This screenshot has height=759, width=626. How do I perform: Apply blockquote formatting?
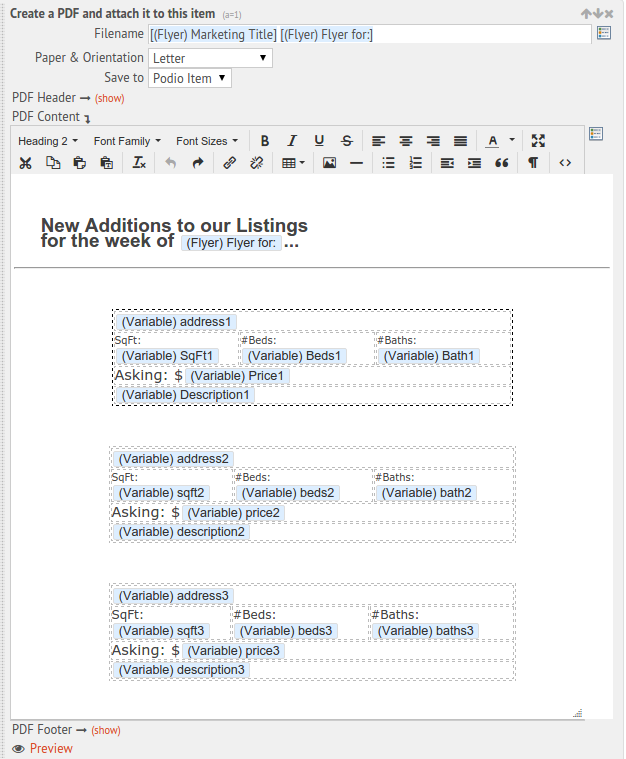[x=502, y=163]
